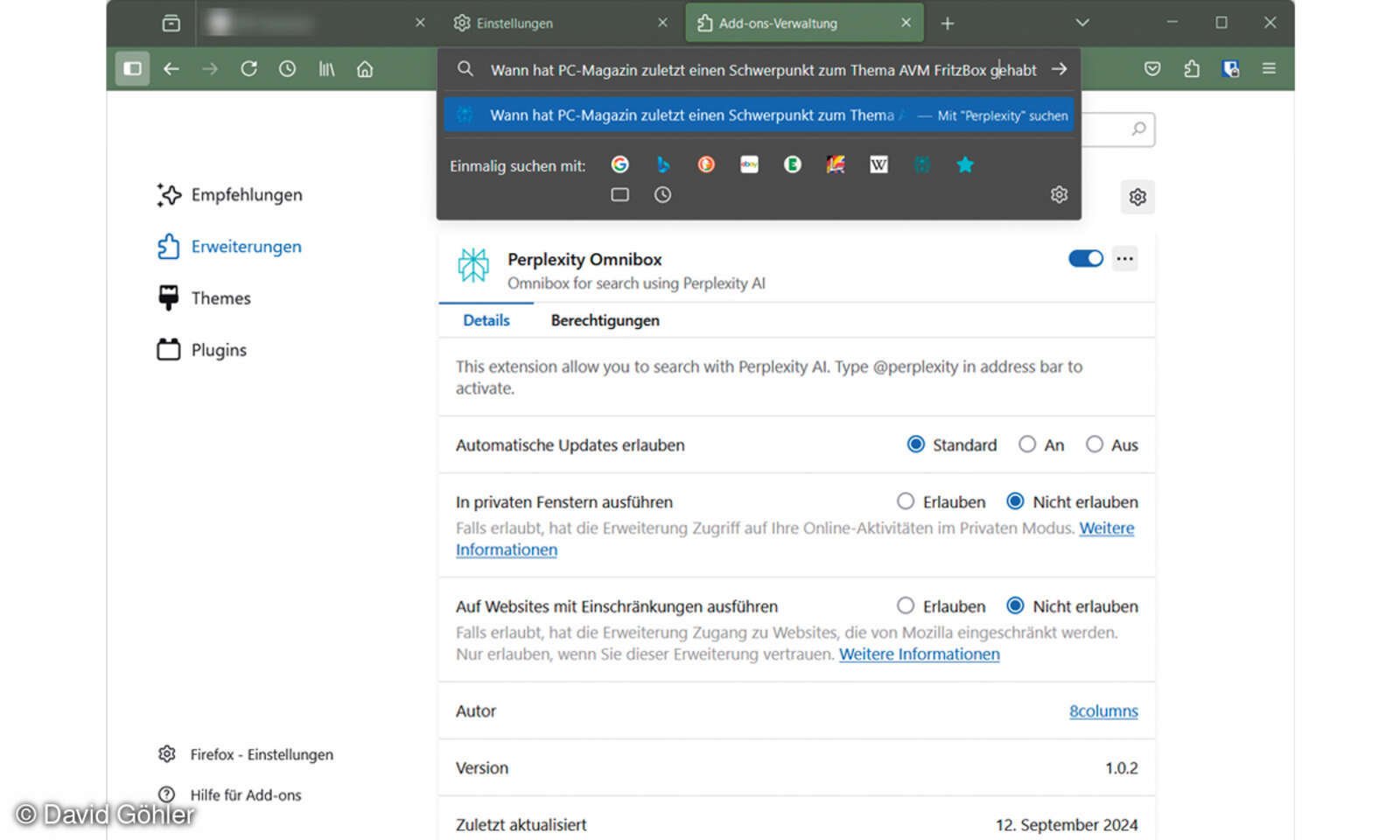Open the tab list chevron dropdown

pyautogui.click(x=1082, y=22)
